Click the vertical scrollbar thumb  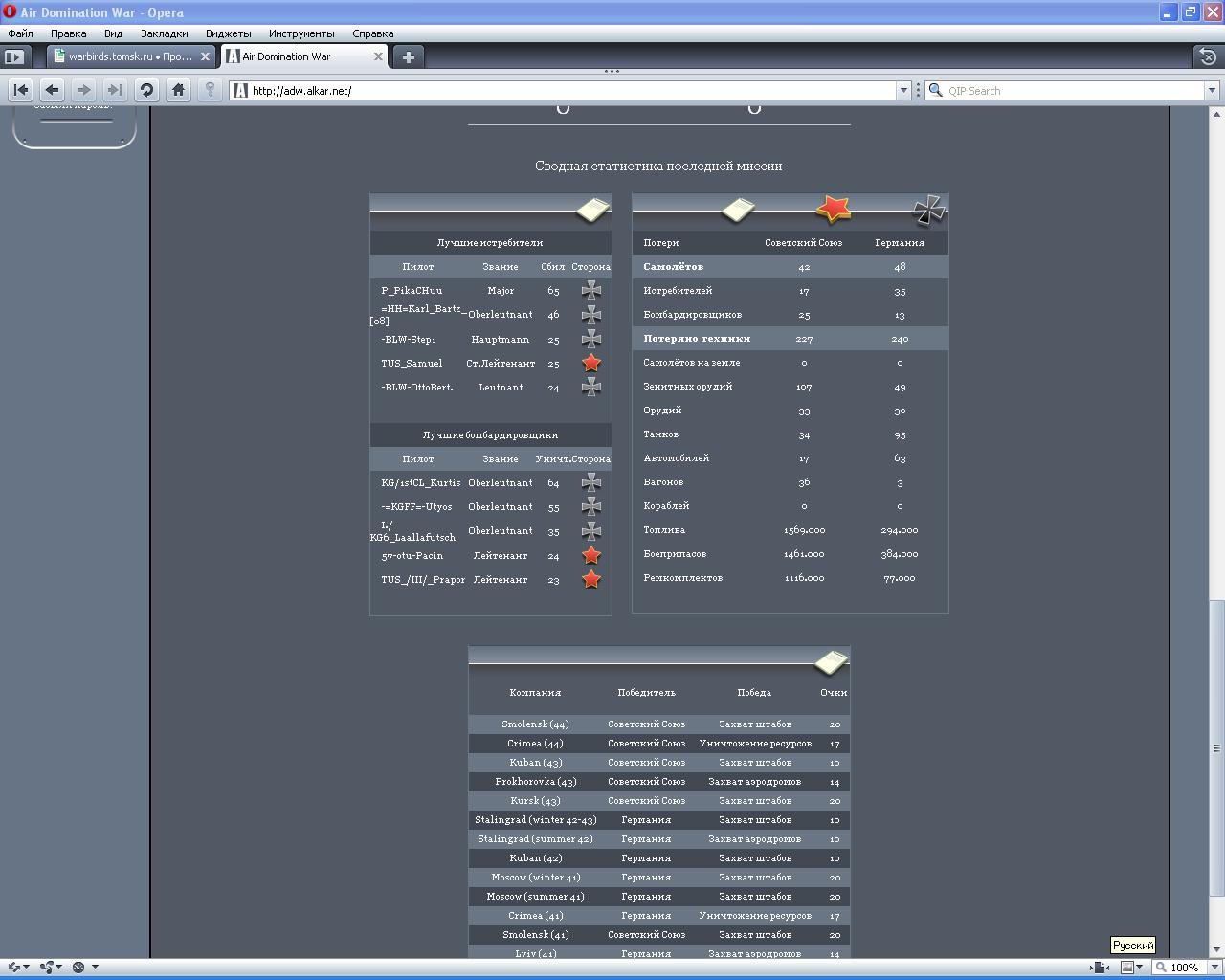pos(1216,746)
